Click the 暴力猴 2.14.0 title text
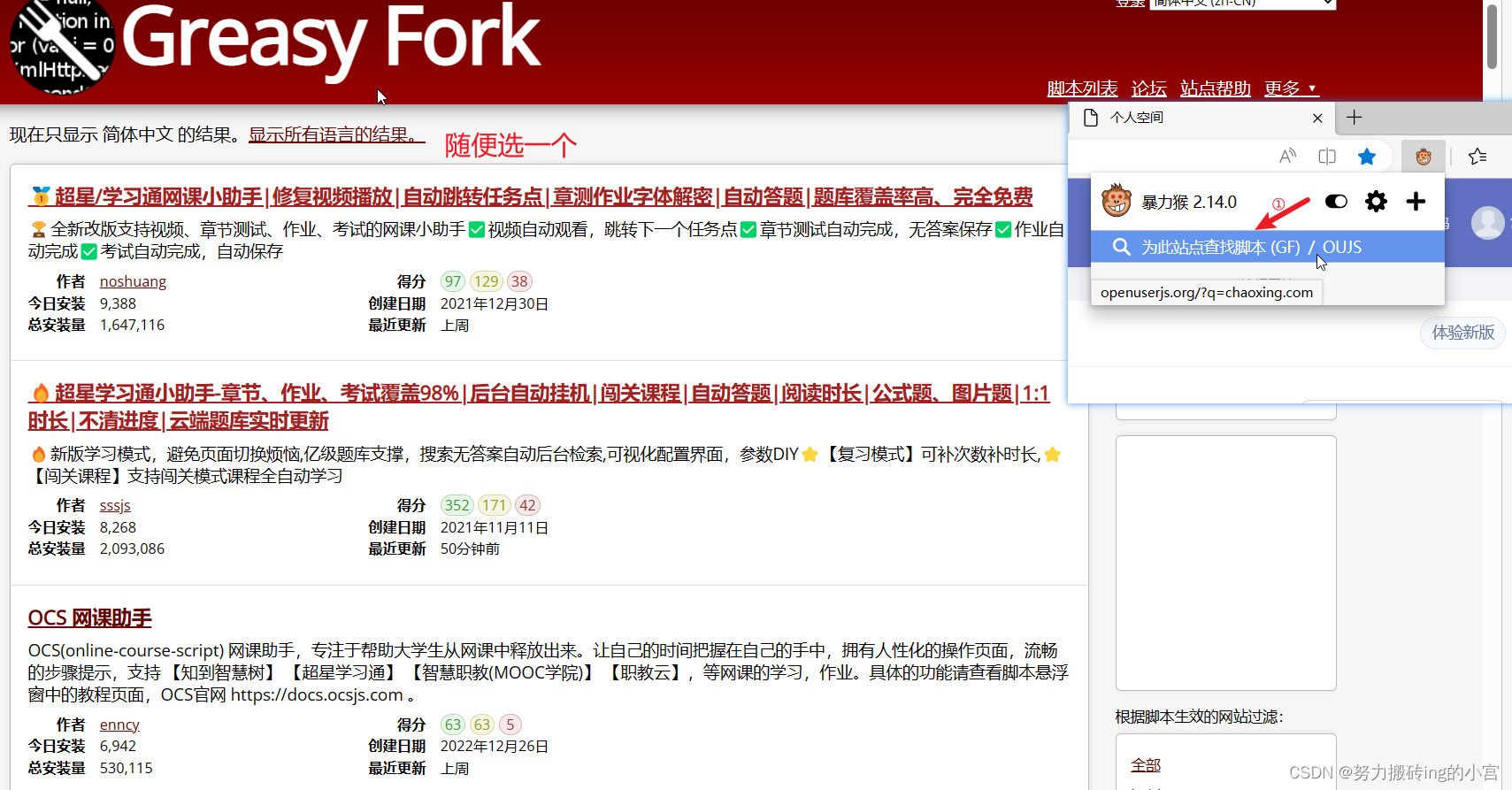This screenshot has width=1512, height=790. click(x=1189, y=202)
